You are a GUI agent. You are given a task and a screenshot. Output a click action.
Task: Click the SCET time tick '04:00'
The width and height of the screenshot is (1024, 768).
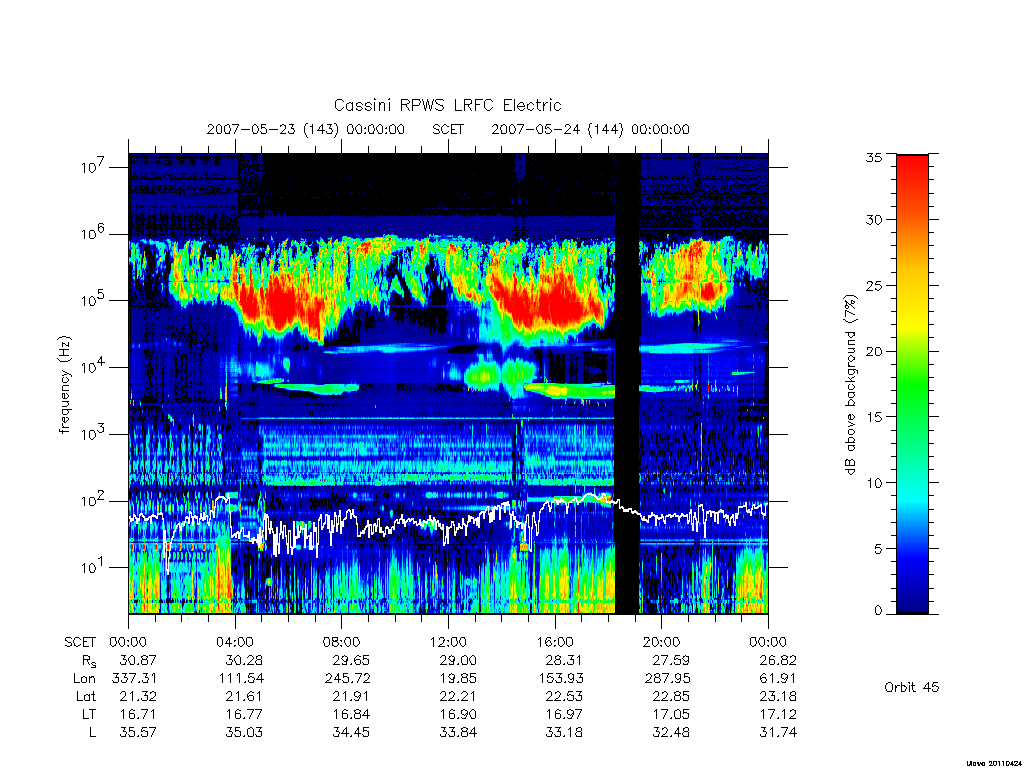click(235, 642)
